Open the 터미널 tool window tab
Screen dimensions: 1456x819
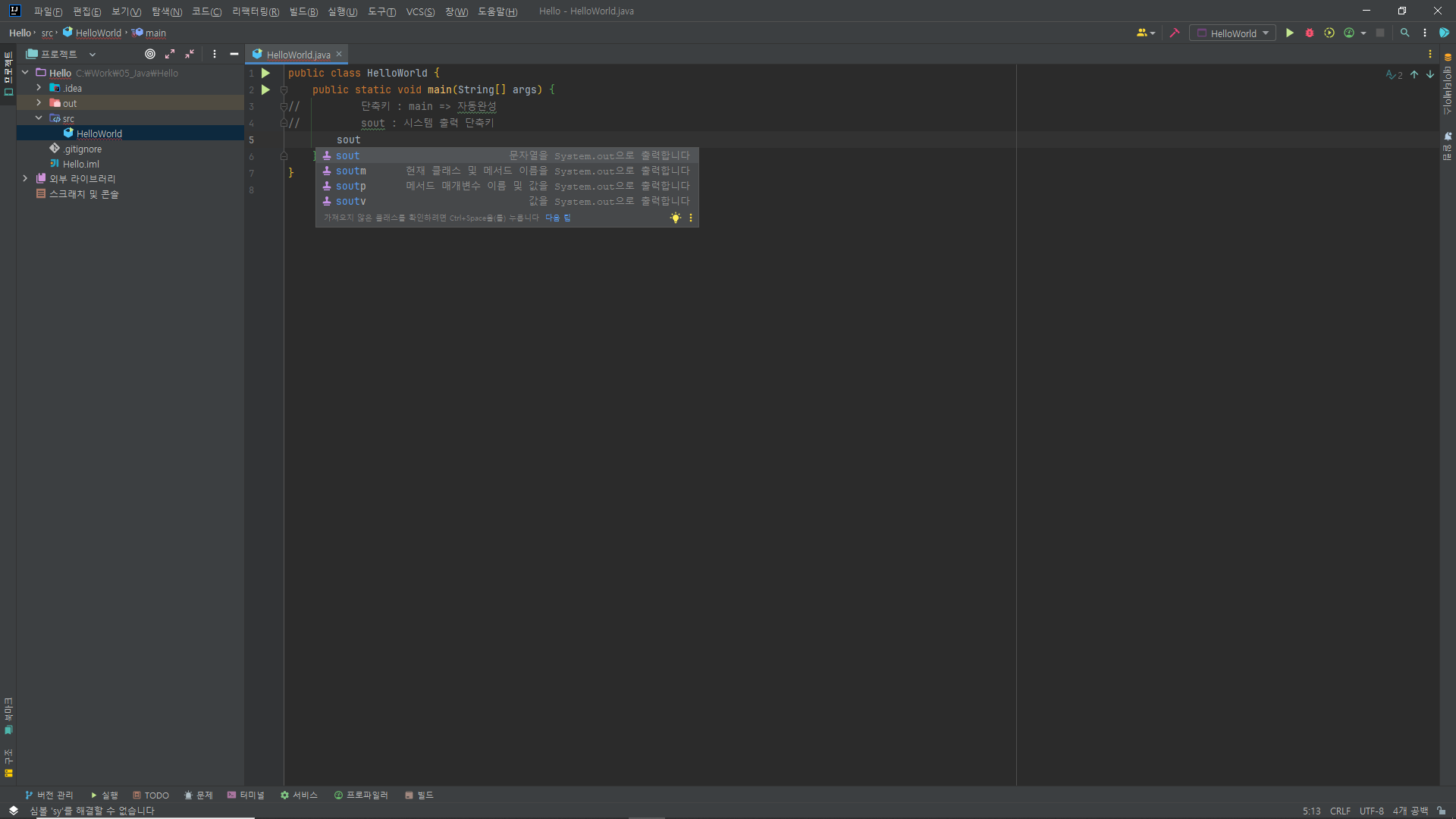[246, 795]
